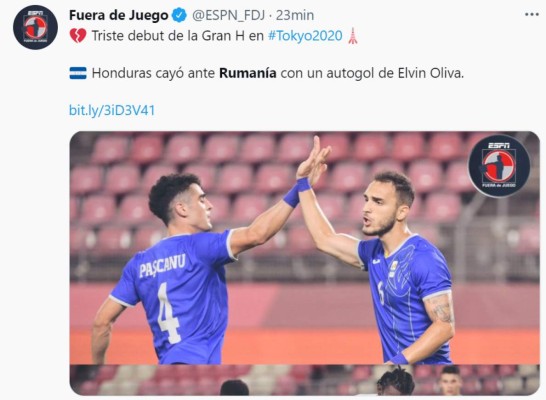Open the tweet via the 23min timestamp
Image resolution: width=546 pixels, height=400 pixels.
click(x=295, y=15)
